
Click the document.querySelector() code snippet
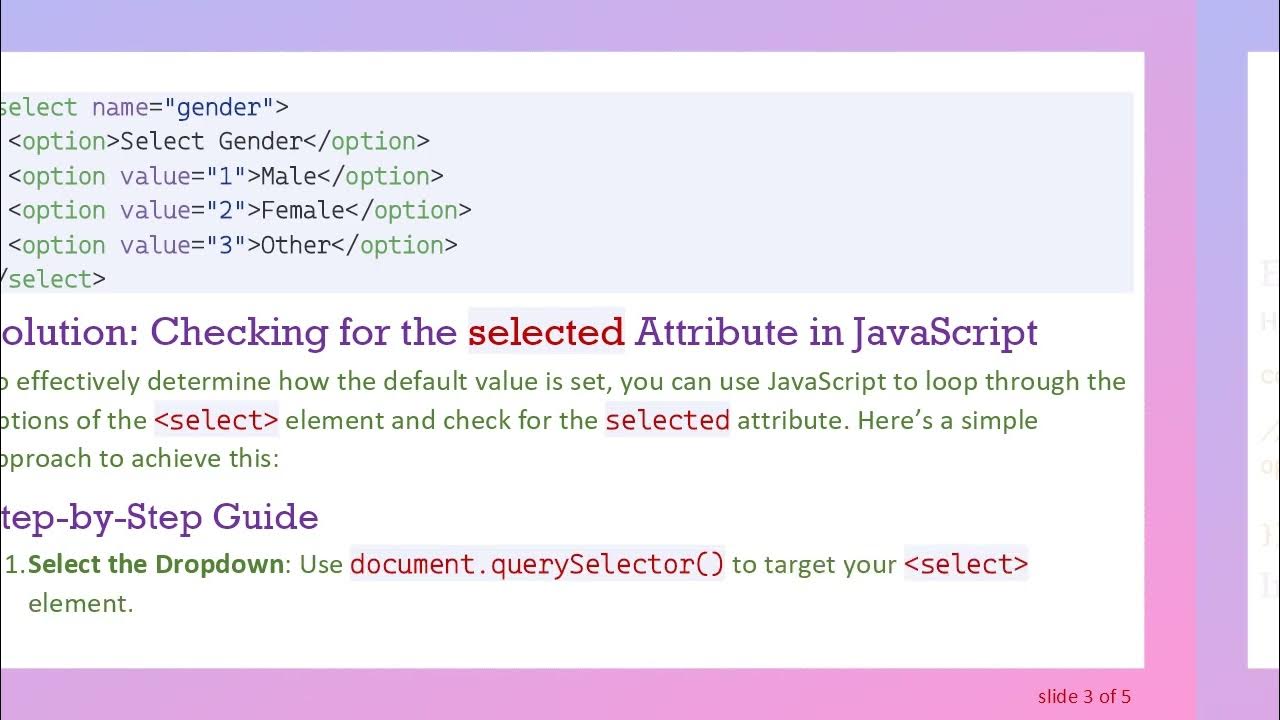(x=537, y=564)
